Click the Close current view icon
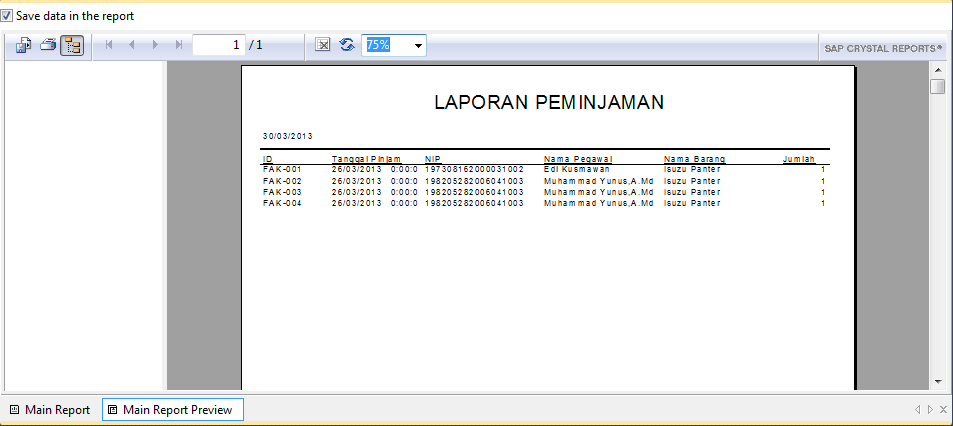 click(323, 44)
